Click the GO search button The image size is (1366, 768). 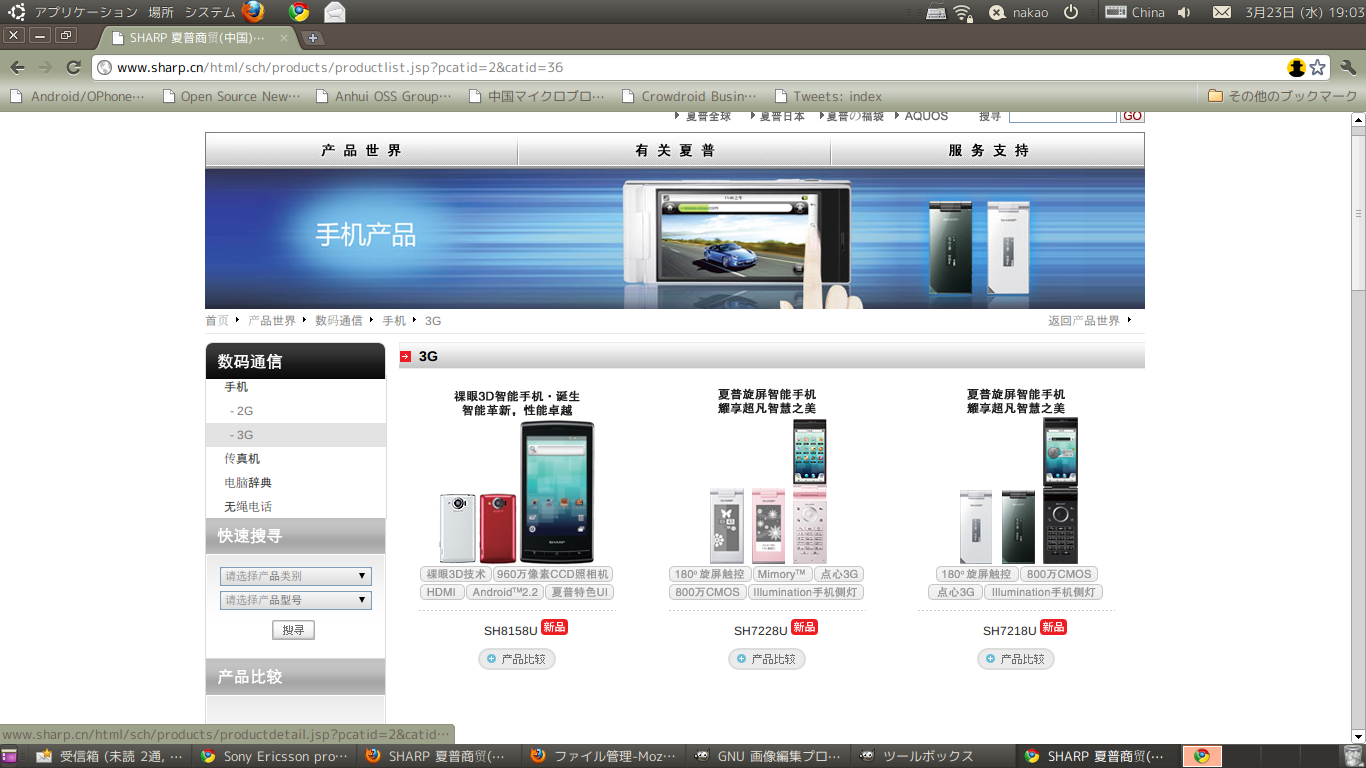pos(1132,116)
